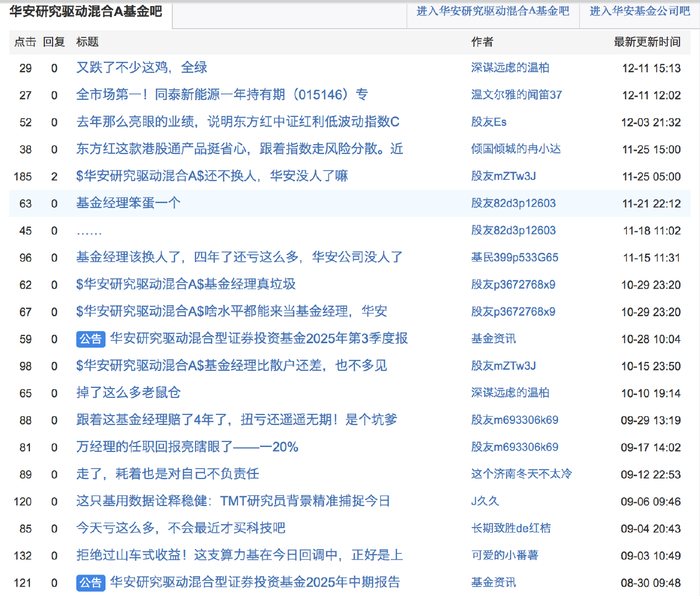This screenshot has width=700, height=596.
Task: View author 股友mZTw3J on 11-25 post
Action: [x=504, y=176]
